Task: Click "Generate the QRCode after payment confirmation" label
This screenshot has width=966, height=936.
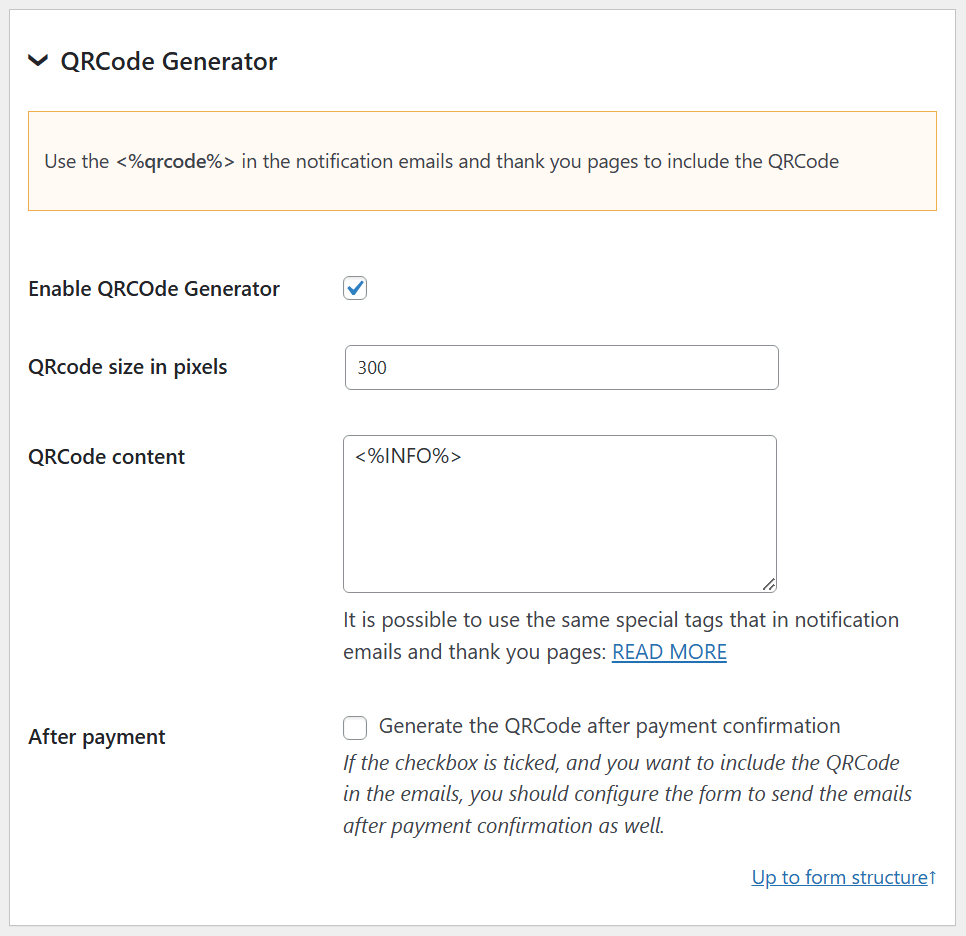Action: [609, 726]
